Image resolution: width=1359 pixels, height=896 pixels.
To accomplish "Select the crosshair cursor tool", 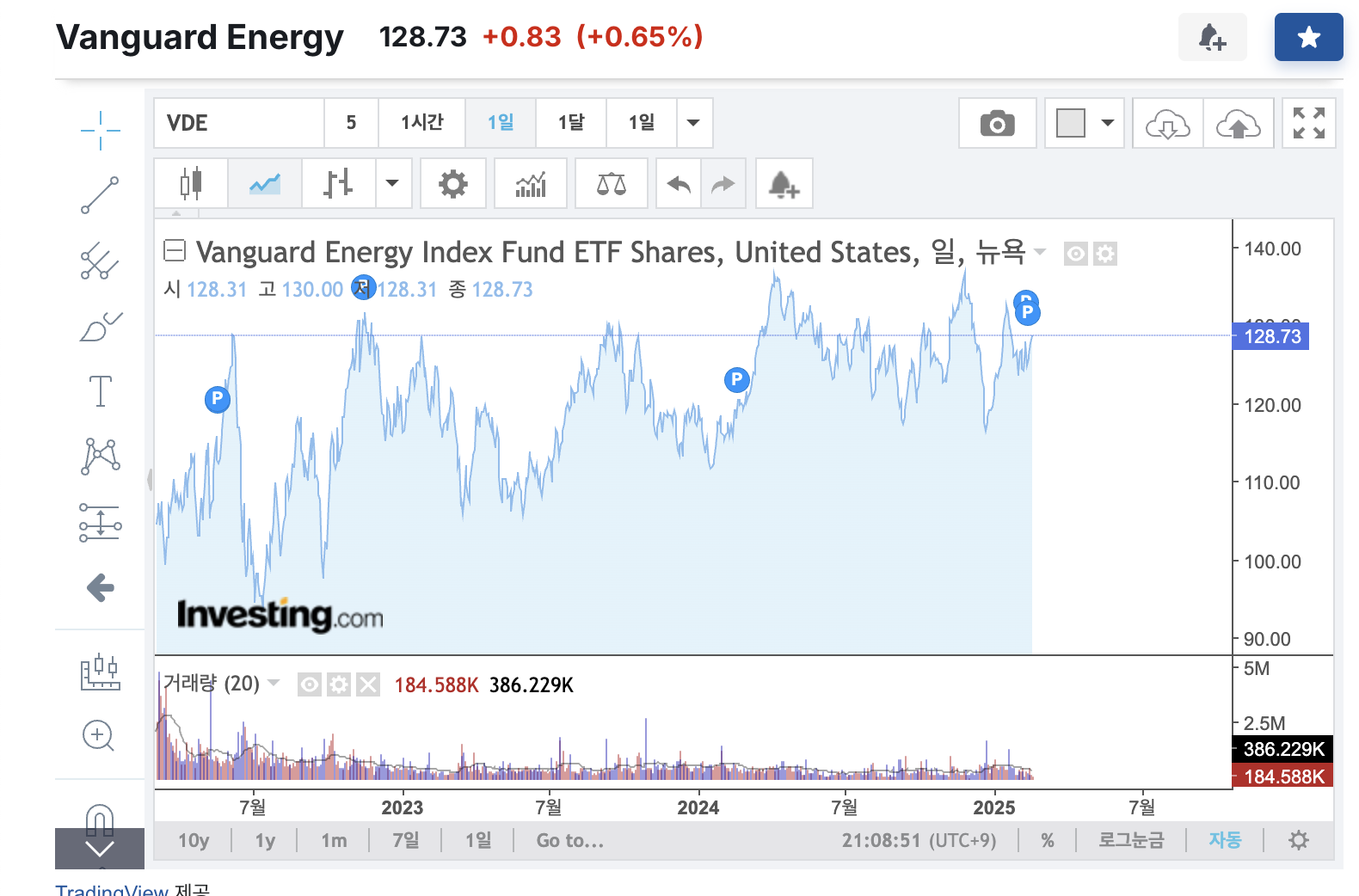I will tap(100, 130).
